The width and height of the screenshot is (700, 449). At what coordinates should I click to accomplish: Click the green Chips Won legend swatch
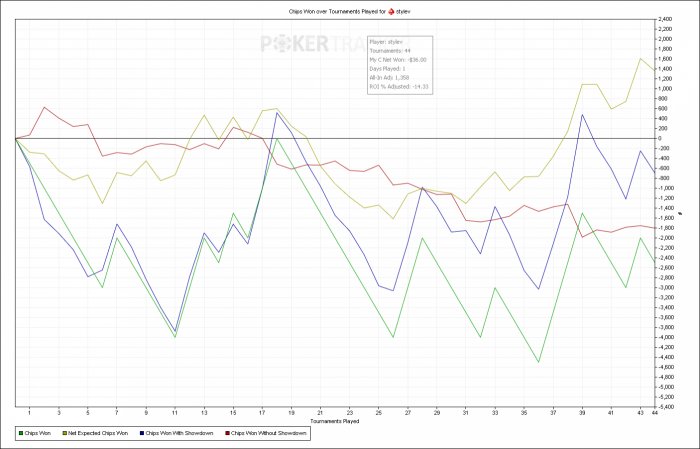point(21,433)
